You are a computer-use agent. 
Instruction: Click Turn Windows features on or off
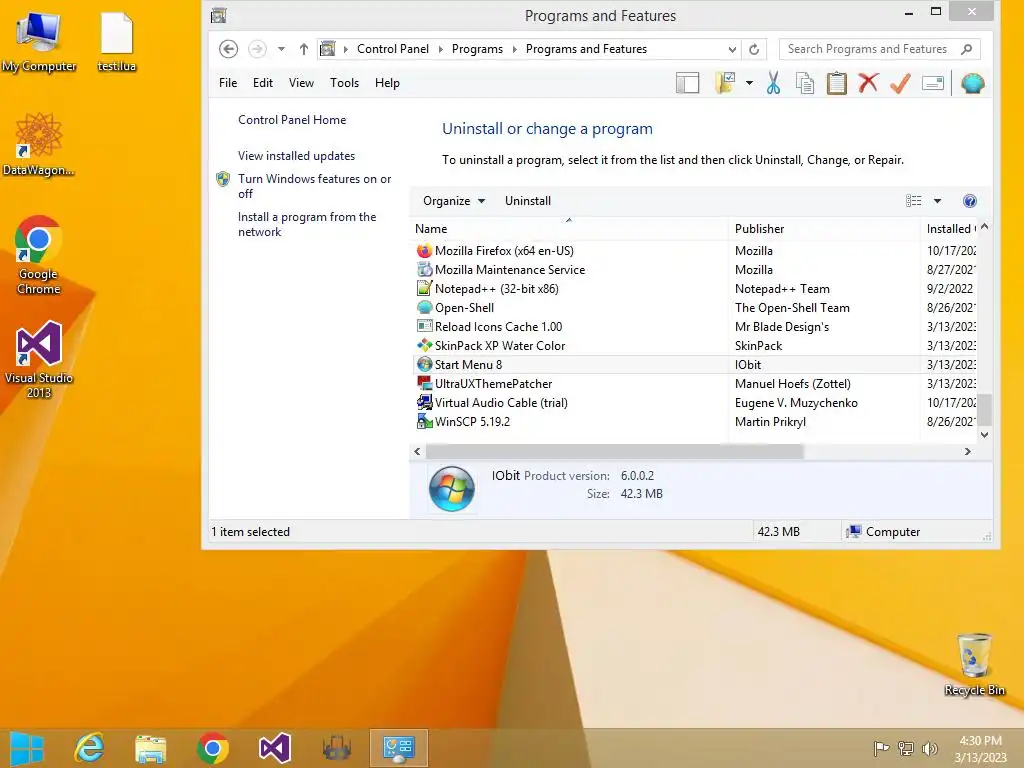click(314, 186)
